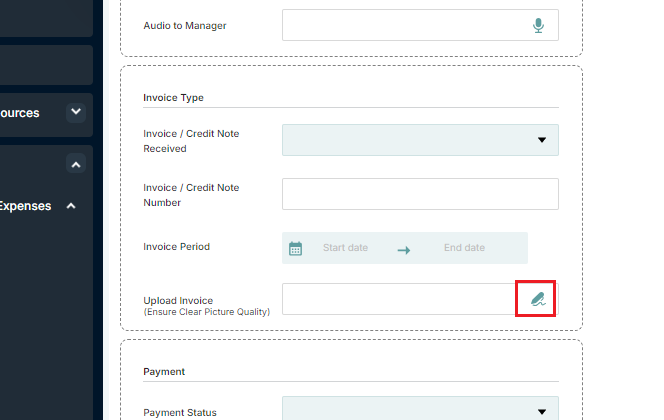
Task: Click the microphone icon in Audio to Manager
Action: click(538, 25)
